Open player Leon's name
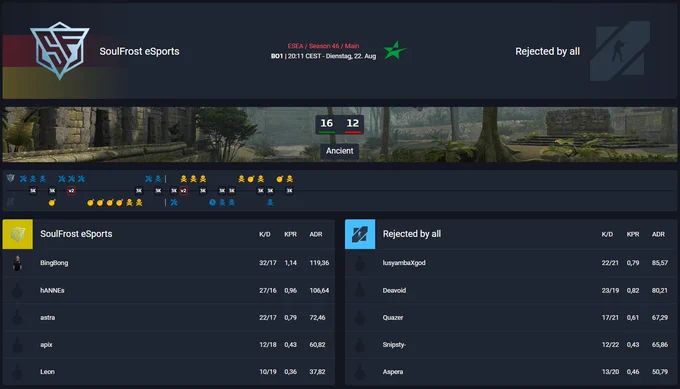This screenshot has width=680, height=389. point(47,372)
